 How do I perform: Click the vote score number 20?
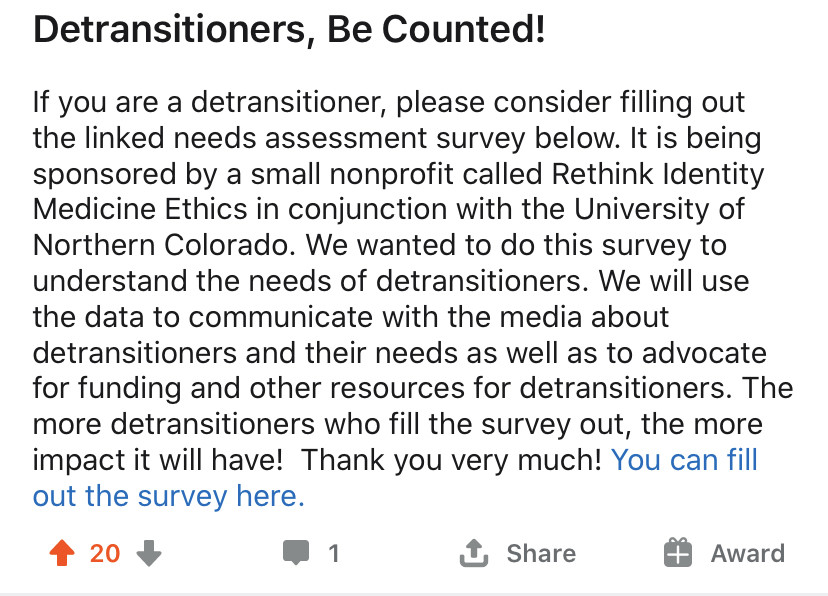click(105, 553)
